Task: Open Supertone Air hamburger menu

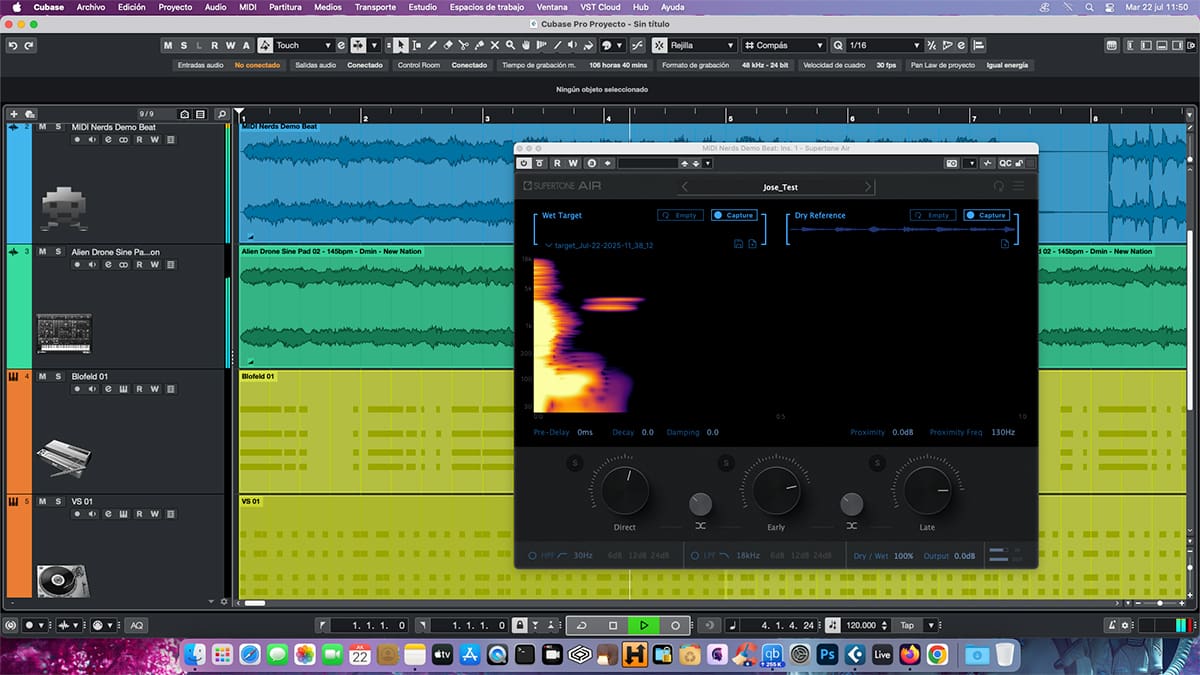Action: [1018, 186]
